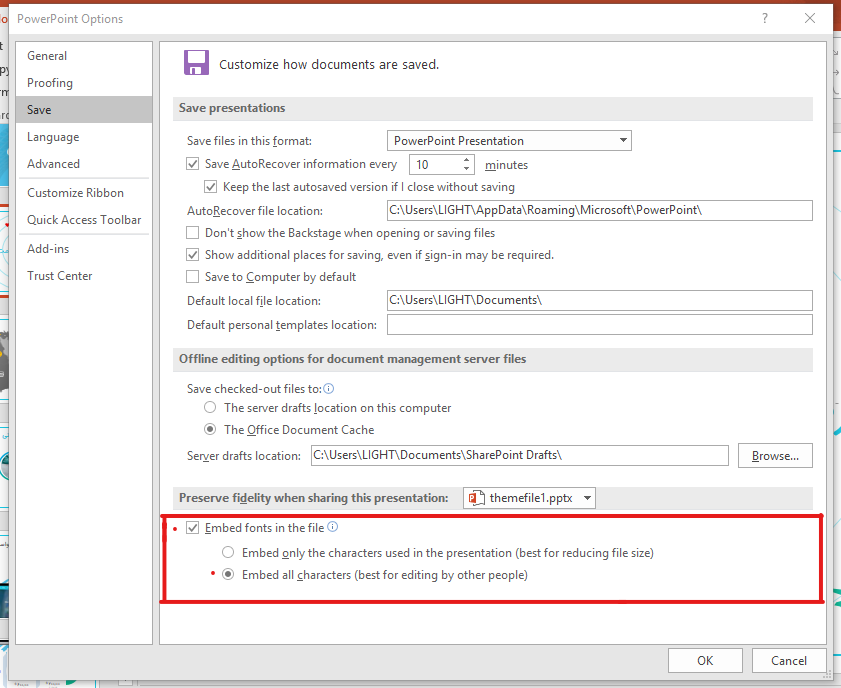Select Embed all characters radio option
This screenshot has width=841, height=688.
tap(228, 574)
